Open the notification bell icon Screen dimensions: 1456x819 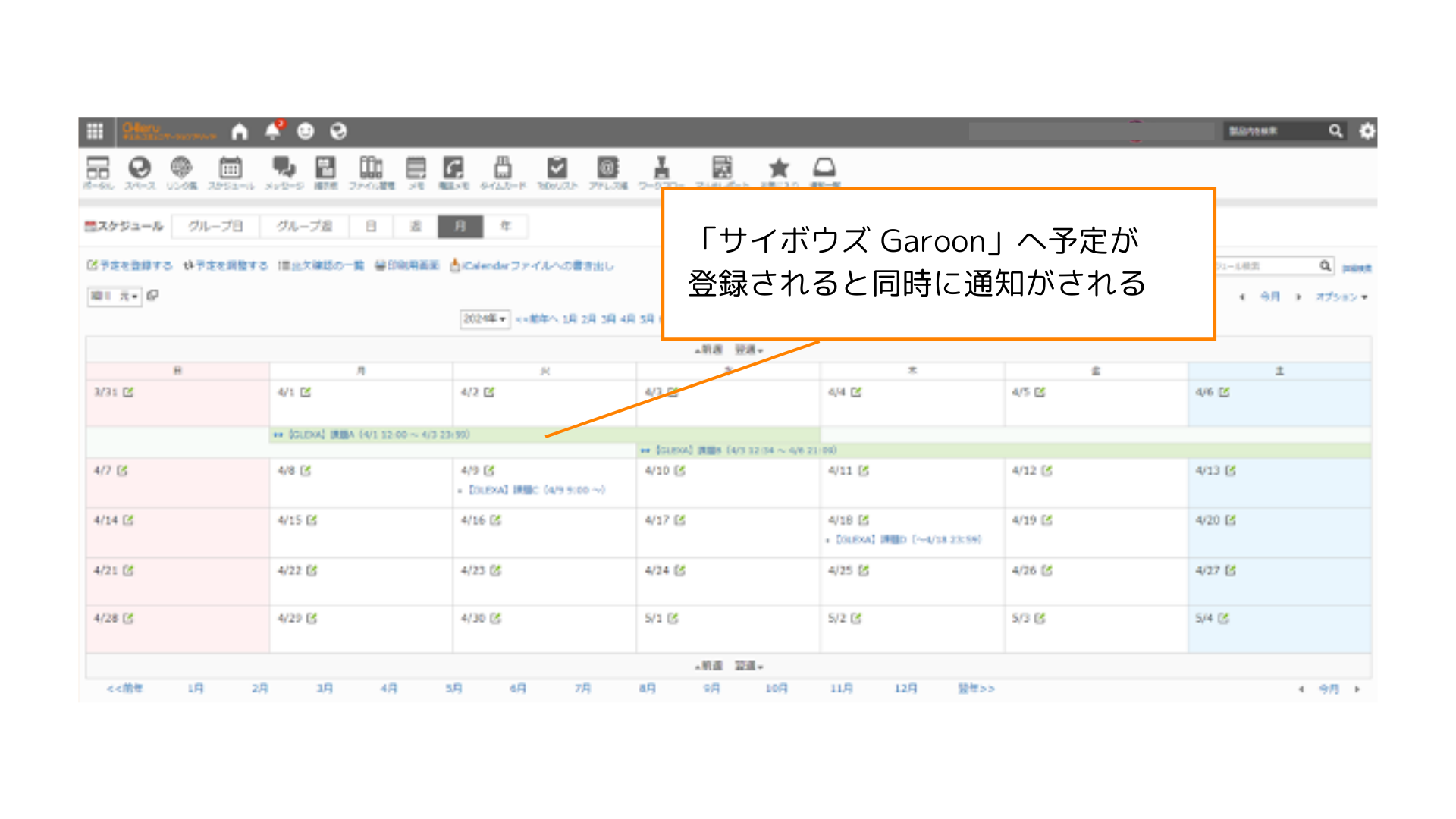272,131
